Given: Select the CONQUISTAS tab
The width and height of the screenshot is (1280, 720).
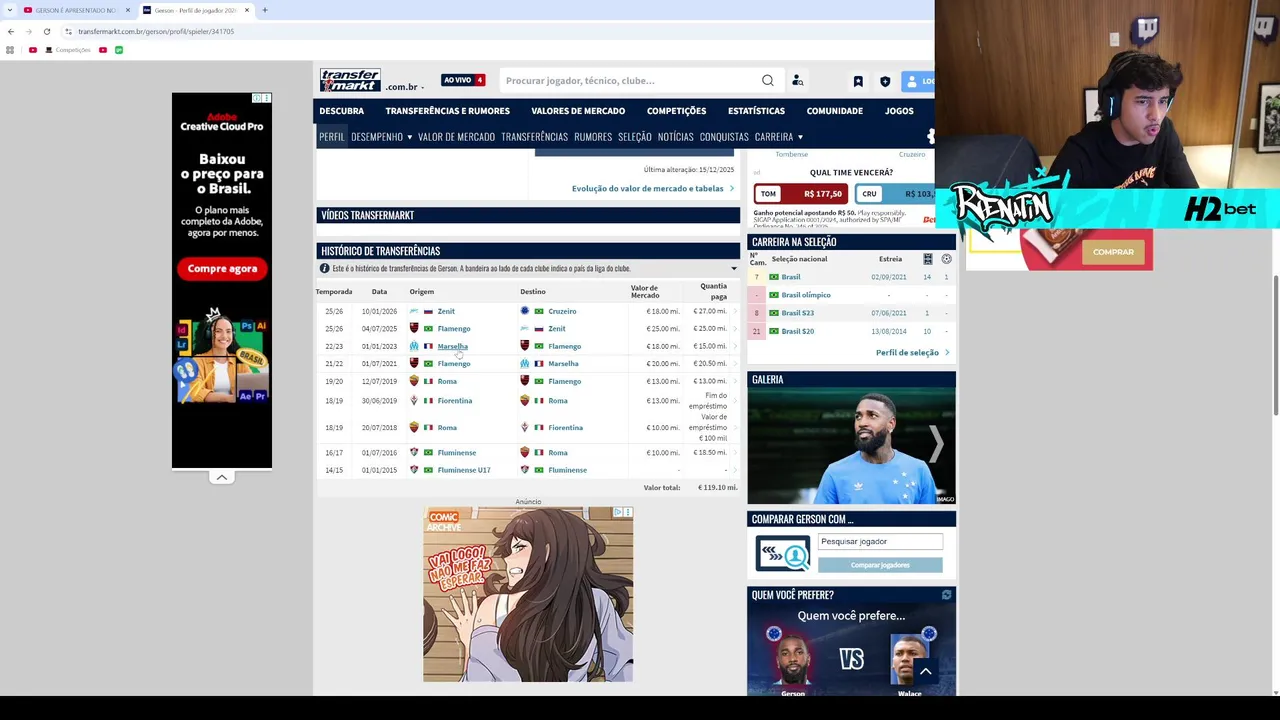Looking at the screenshot, I should (724, 137).
